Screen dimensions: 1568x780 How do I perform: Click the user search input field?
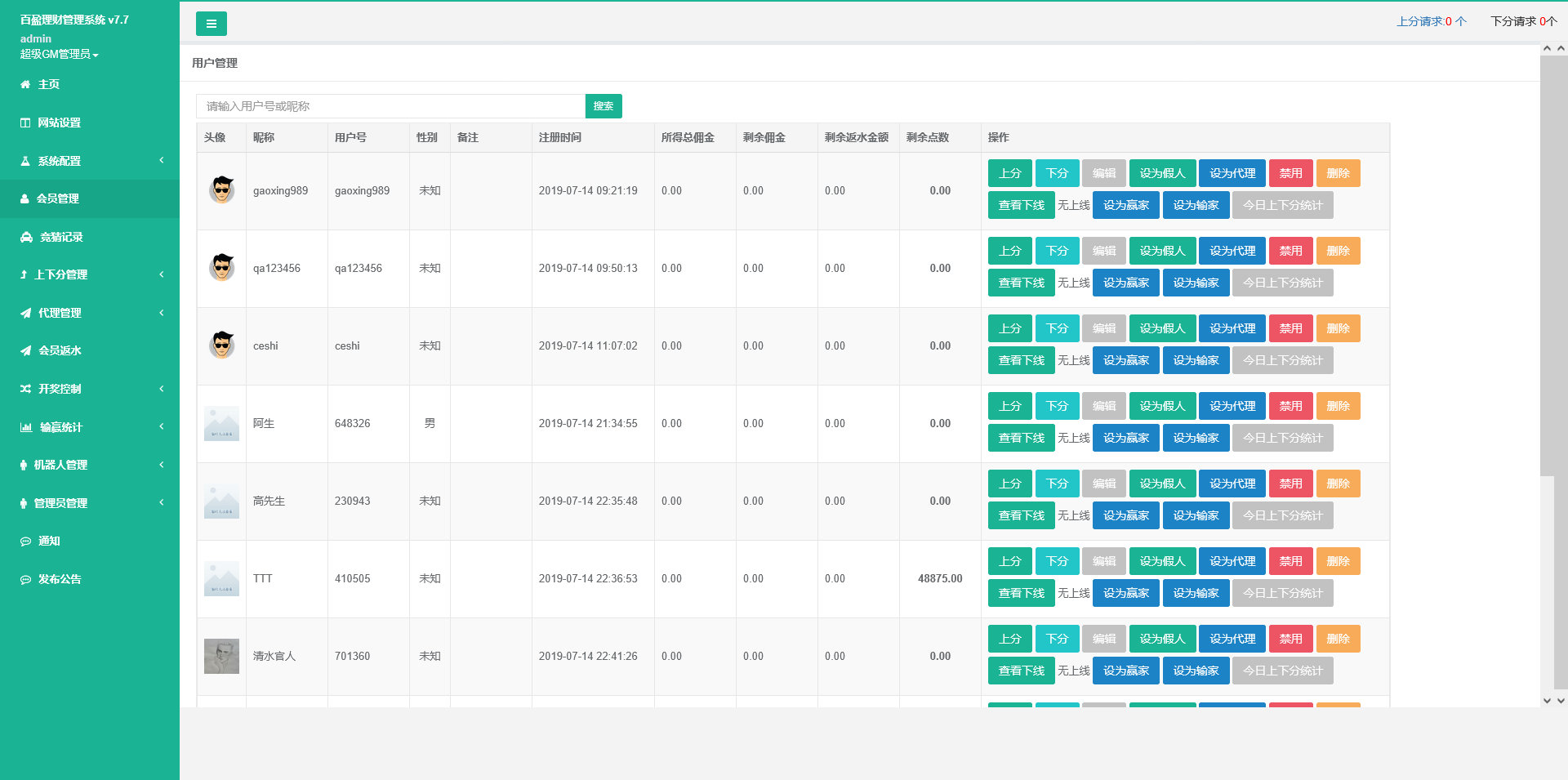tap(390, 106)
